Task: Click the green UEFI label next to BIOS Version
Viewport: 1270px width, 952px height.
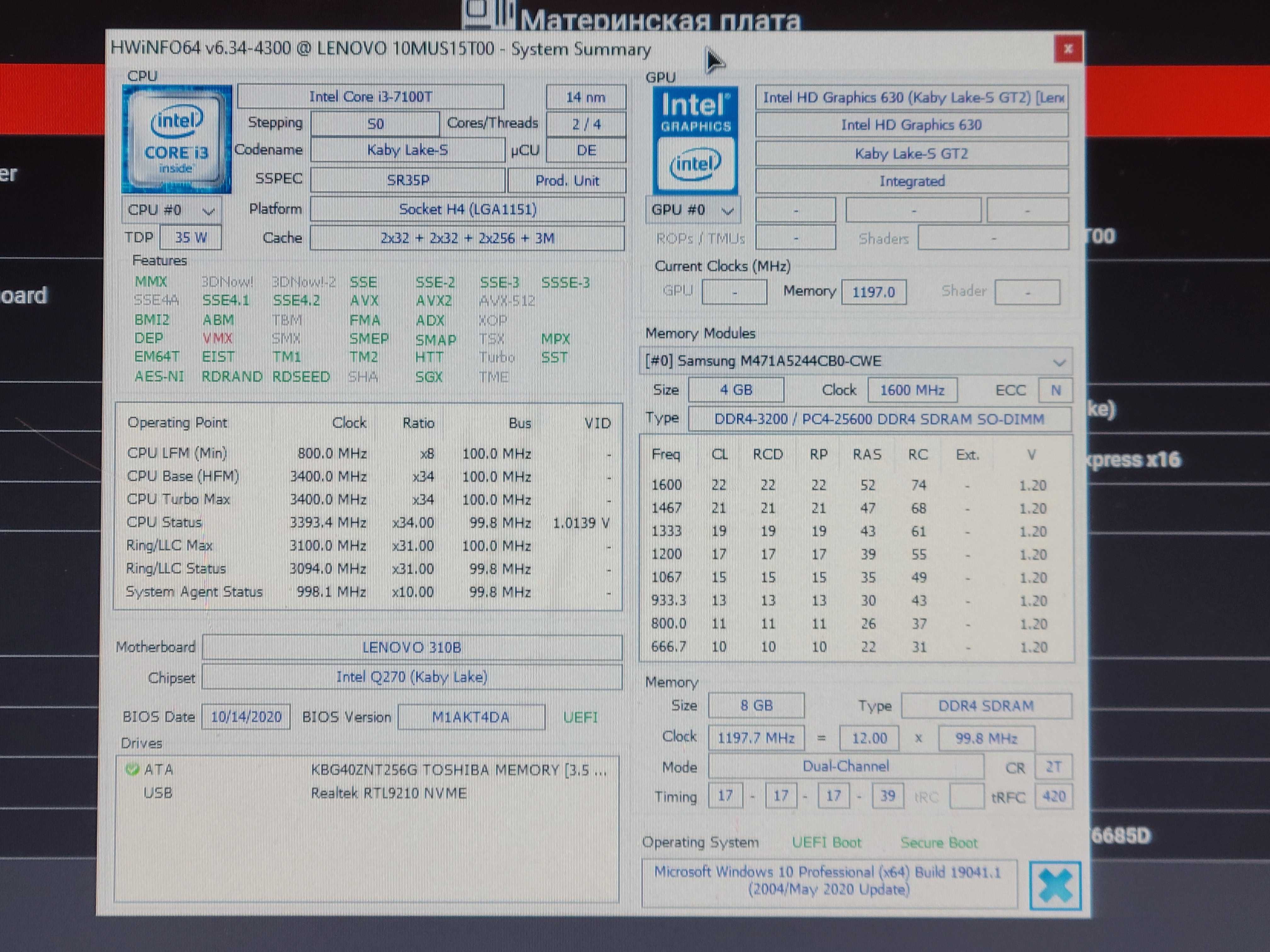Action: click(581, 718)
